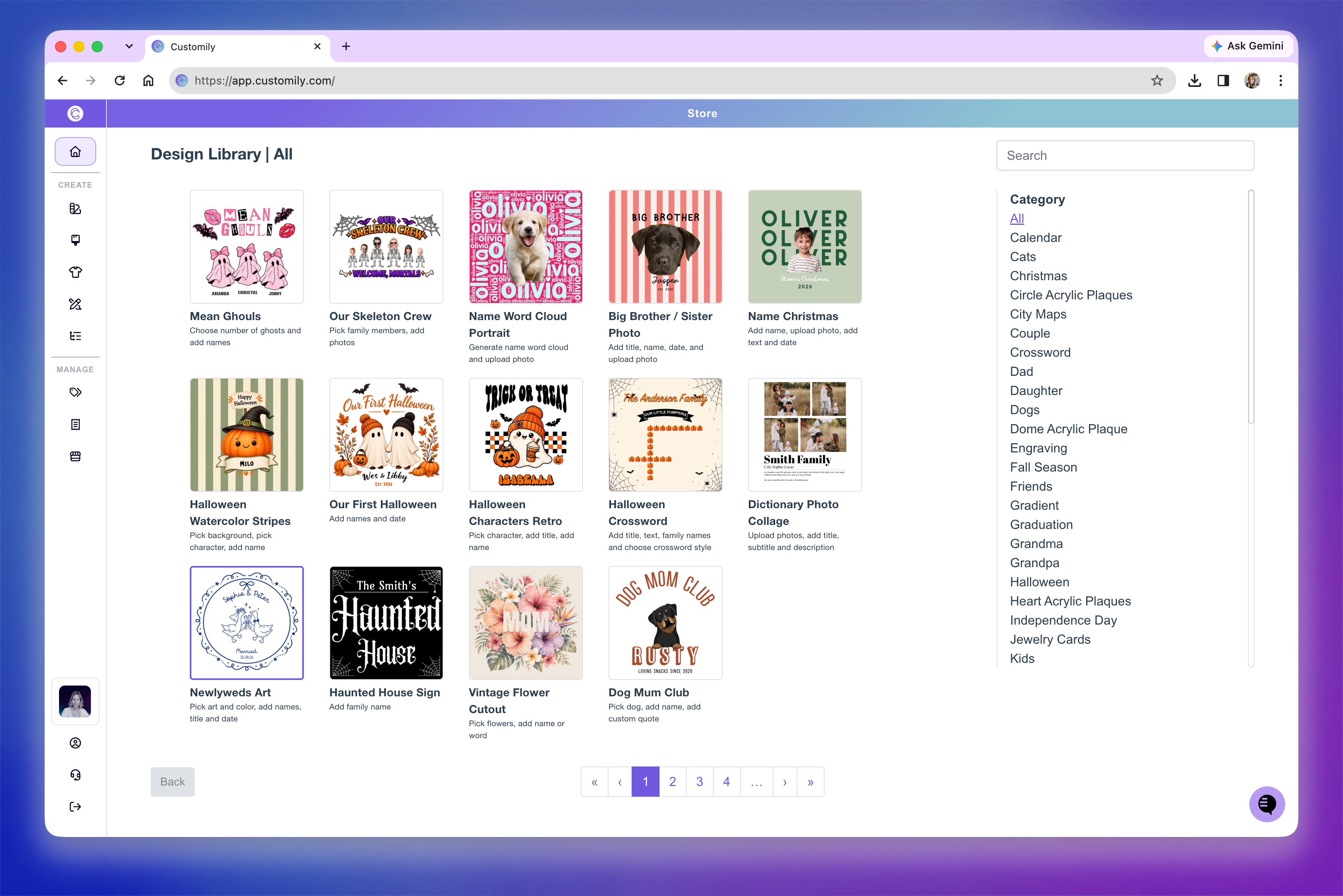The width and height of the screenshot is (1343, 896).
Task: Click the category list scrollbar
Action: 1251,307
